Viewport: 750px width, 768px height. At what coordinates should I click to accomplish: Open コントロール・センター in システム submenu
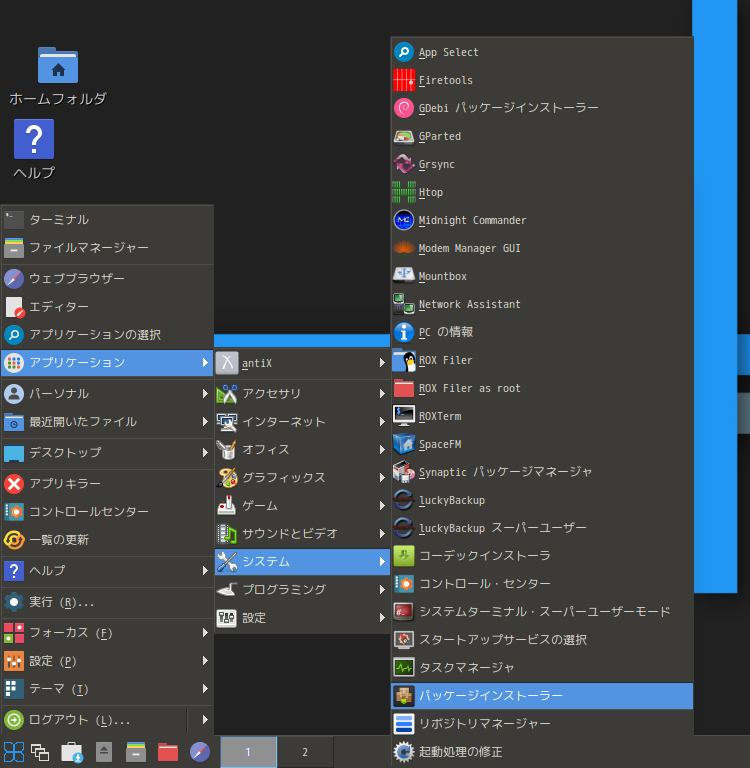point(542,583)
